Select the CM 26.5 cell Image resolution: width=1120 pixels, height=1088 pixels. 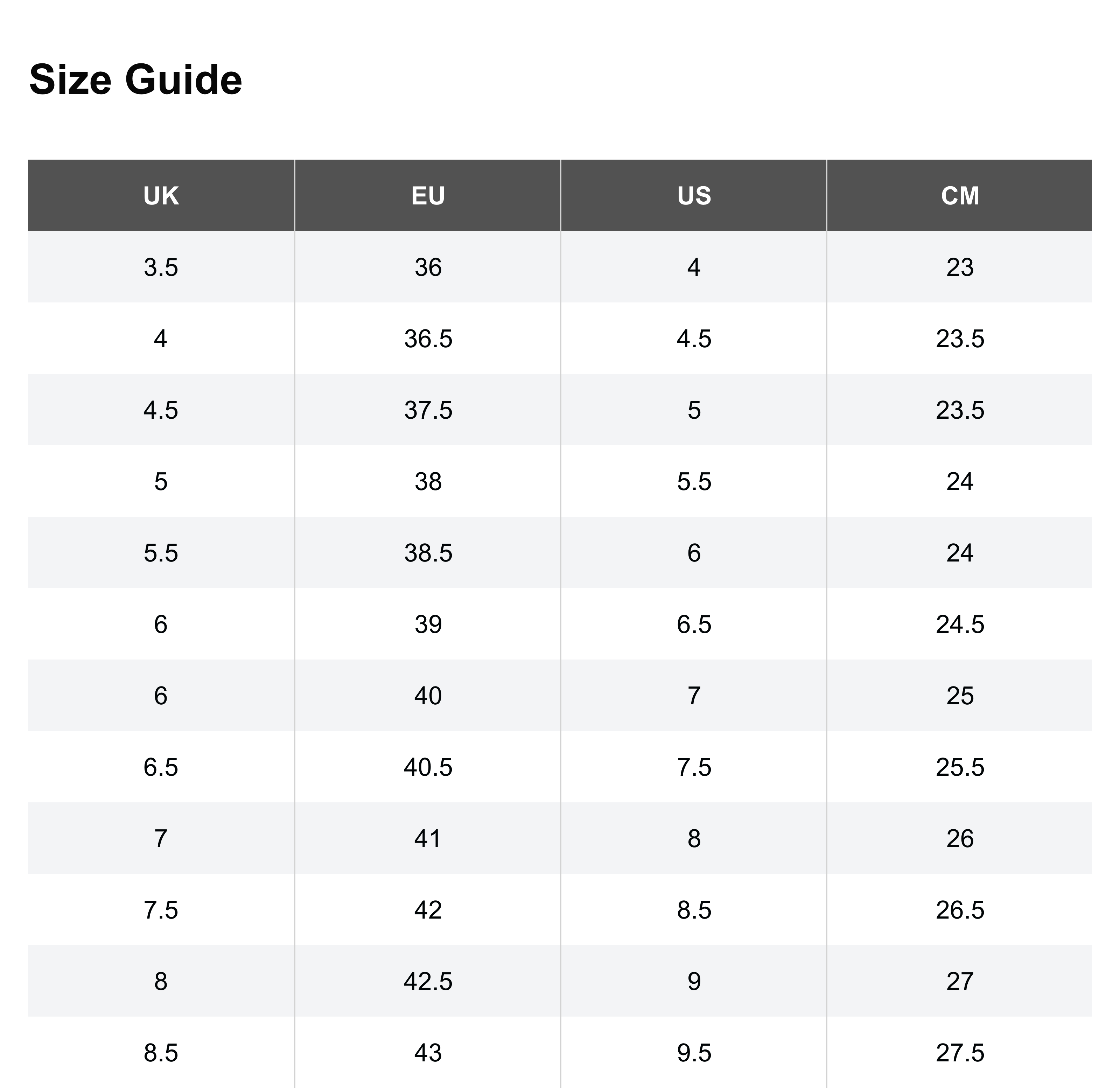959,910
